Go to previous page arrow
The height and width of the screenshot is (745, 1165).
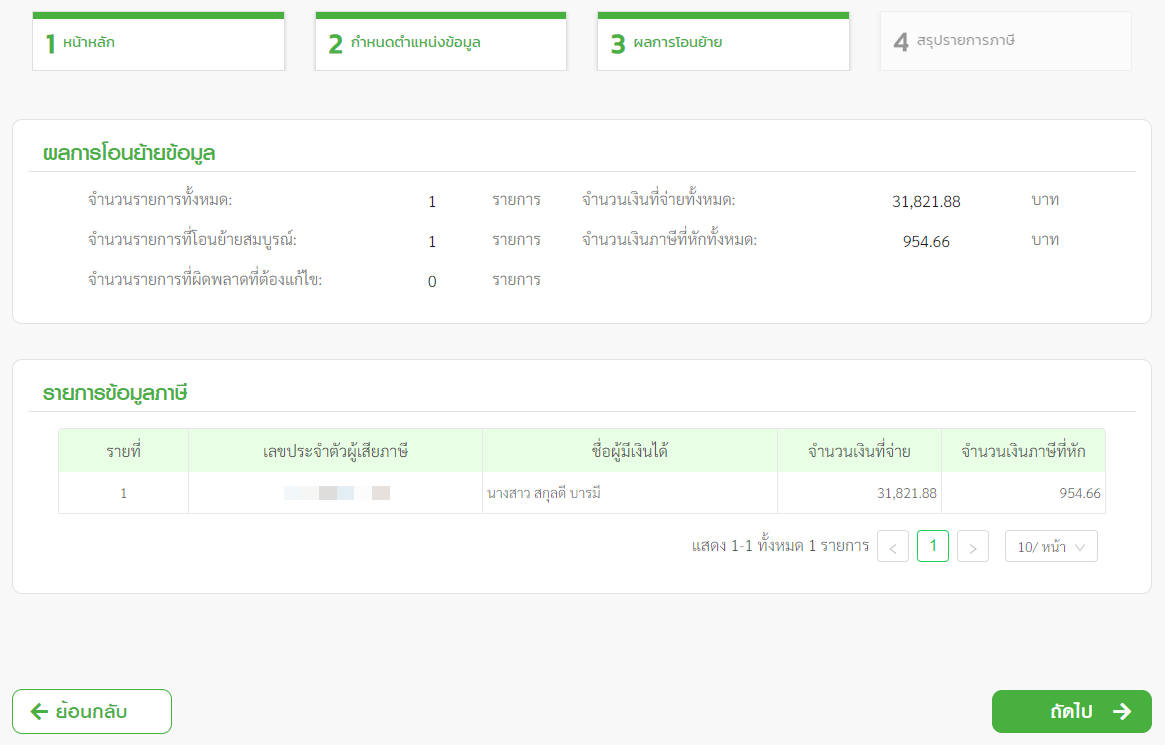[x=893, y=547]
